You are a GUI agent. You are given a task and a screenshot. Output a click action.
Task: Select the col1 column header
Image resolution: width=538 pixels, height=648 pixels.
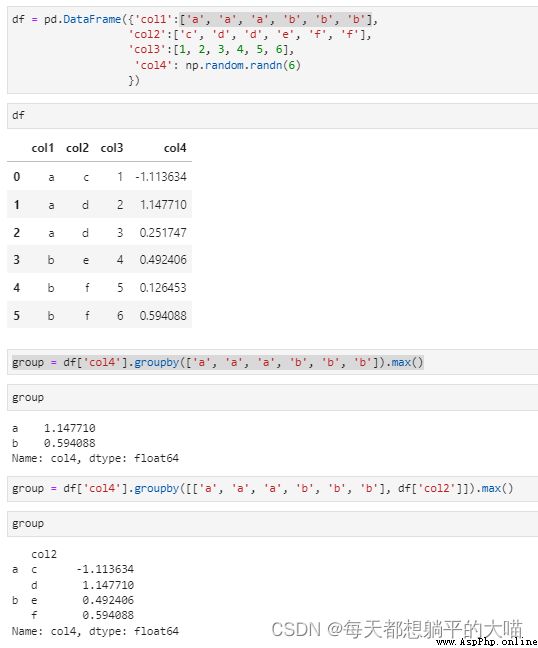tap(43, 148)
